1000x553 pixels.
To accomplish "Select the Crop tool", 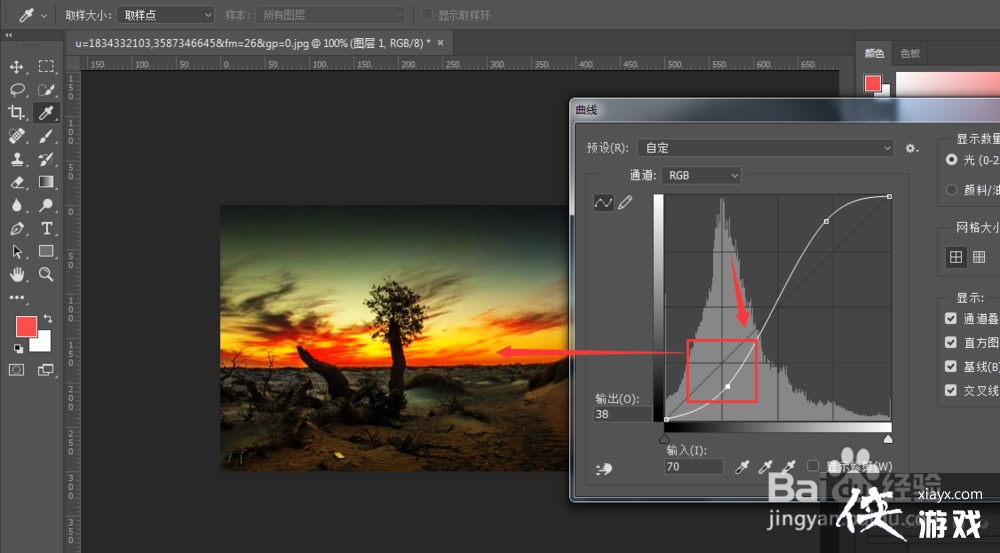I will coord(17,113).
